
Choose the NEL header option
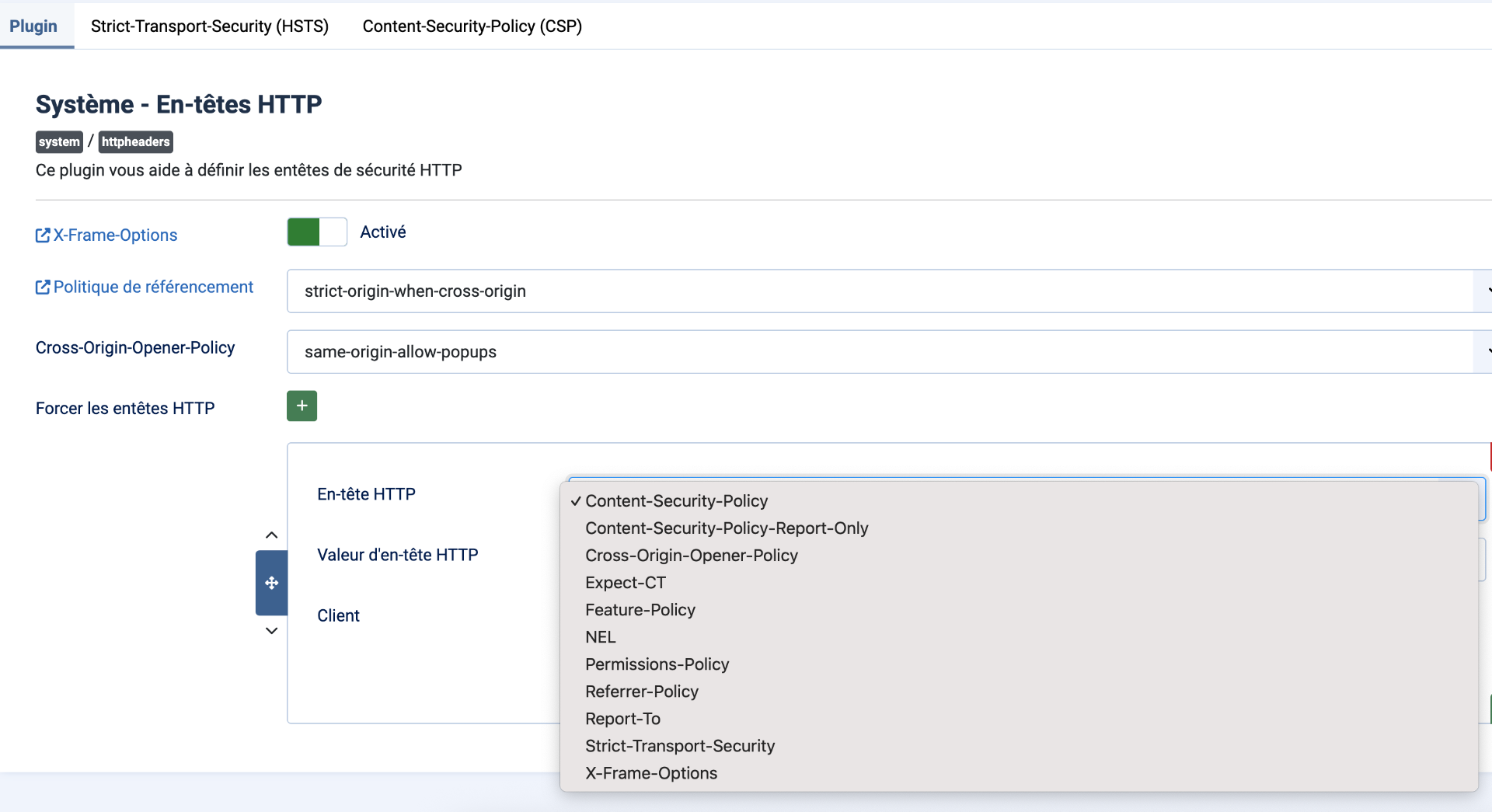[x=601, y=637]
